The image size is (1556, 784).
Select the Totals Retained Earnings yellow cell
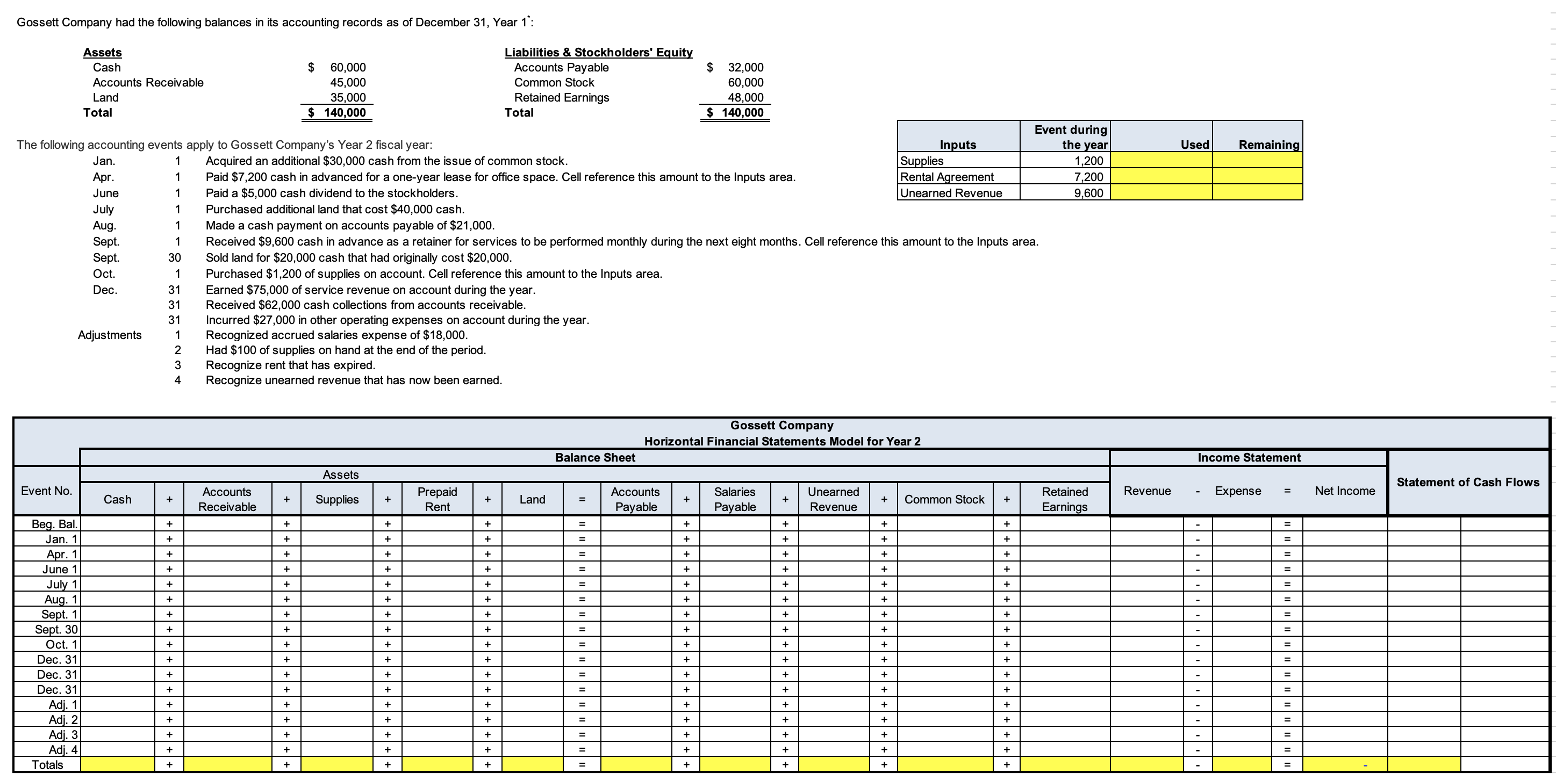(x=1064, y=765)
